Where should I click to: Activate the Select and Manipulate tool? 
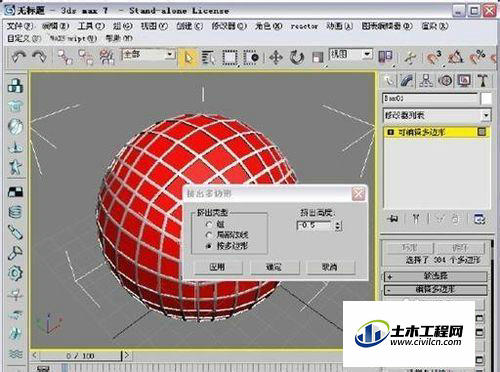coord(410,57)
